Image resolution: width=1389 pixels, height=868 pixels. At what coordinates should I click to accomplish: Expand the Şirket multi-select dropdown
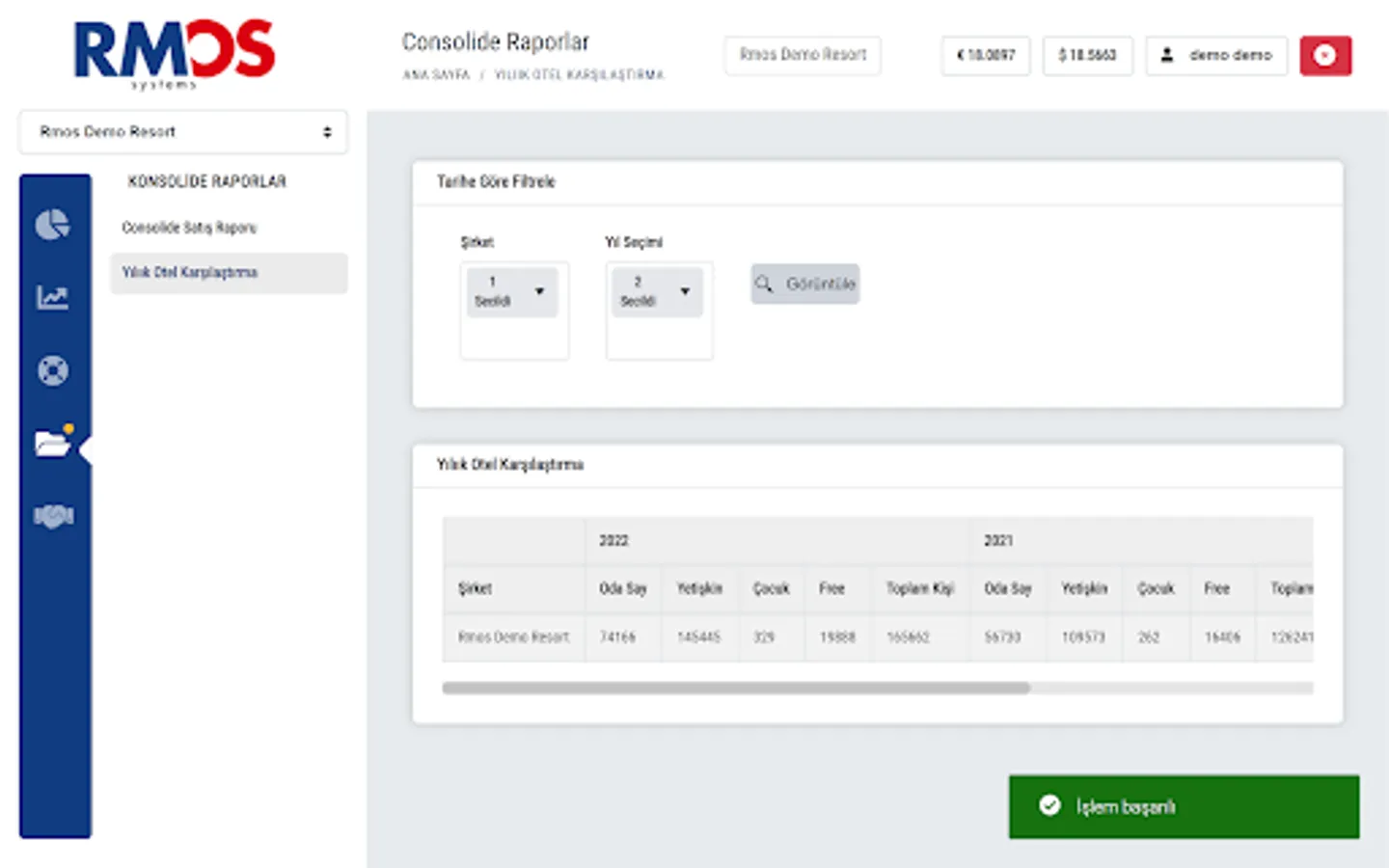point(512,291)
